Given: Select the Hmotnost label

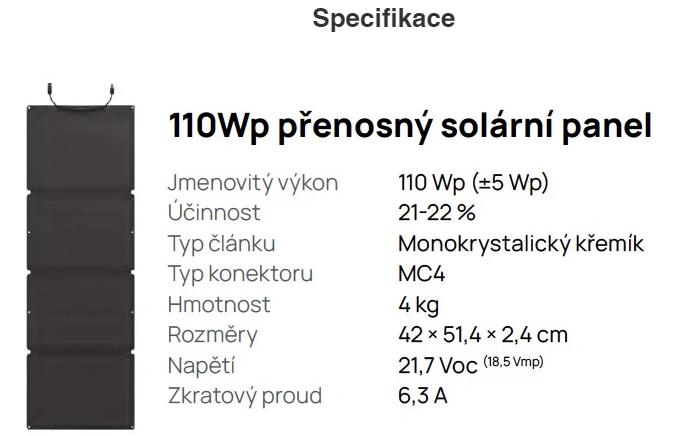Looking at the screenshot, I should pos(218,305).
